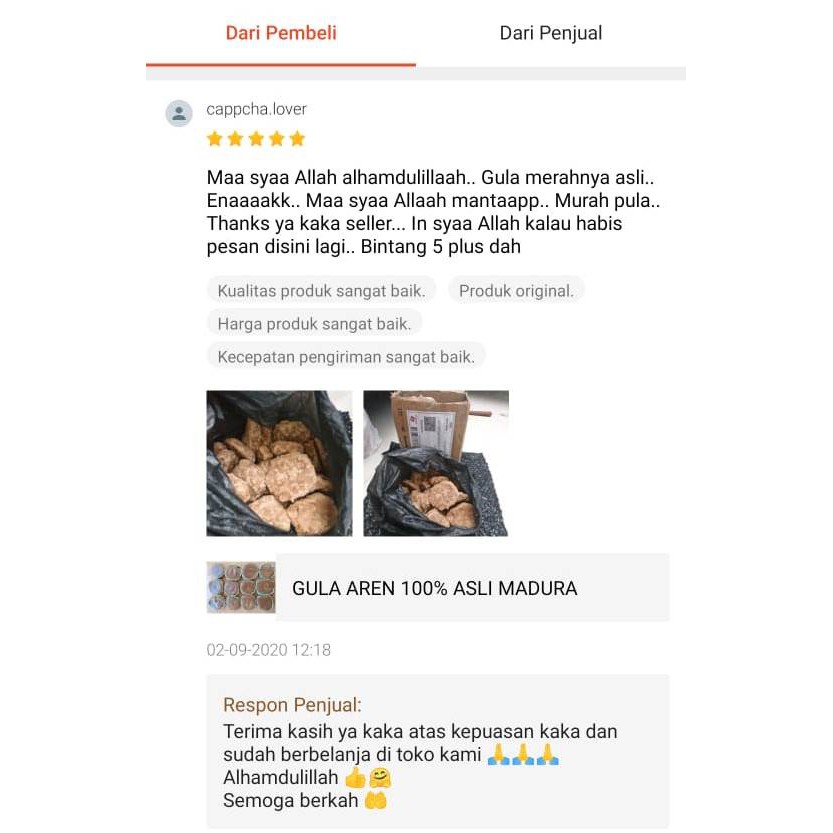Click the third rating star
833x833 pixels.
(x=256, y=139)
